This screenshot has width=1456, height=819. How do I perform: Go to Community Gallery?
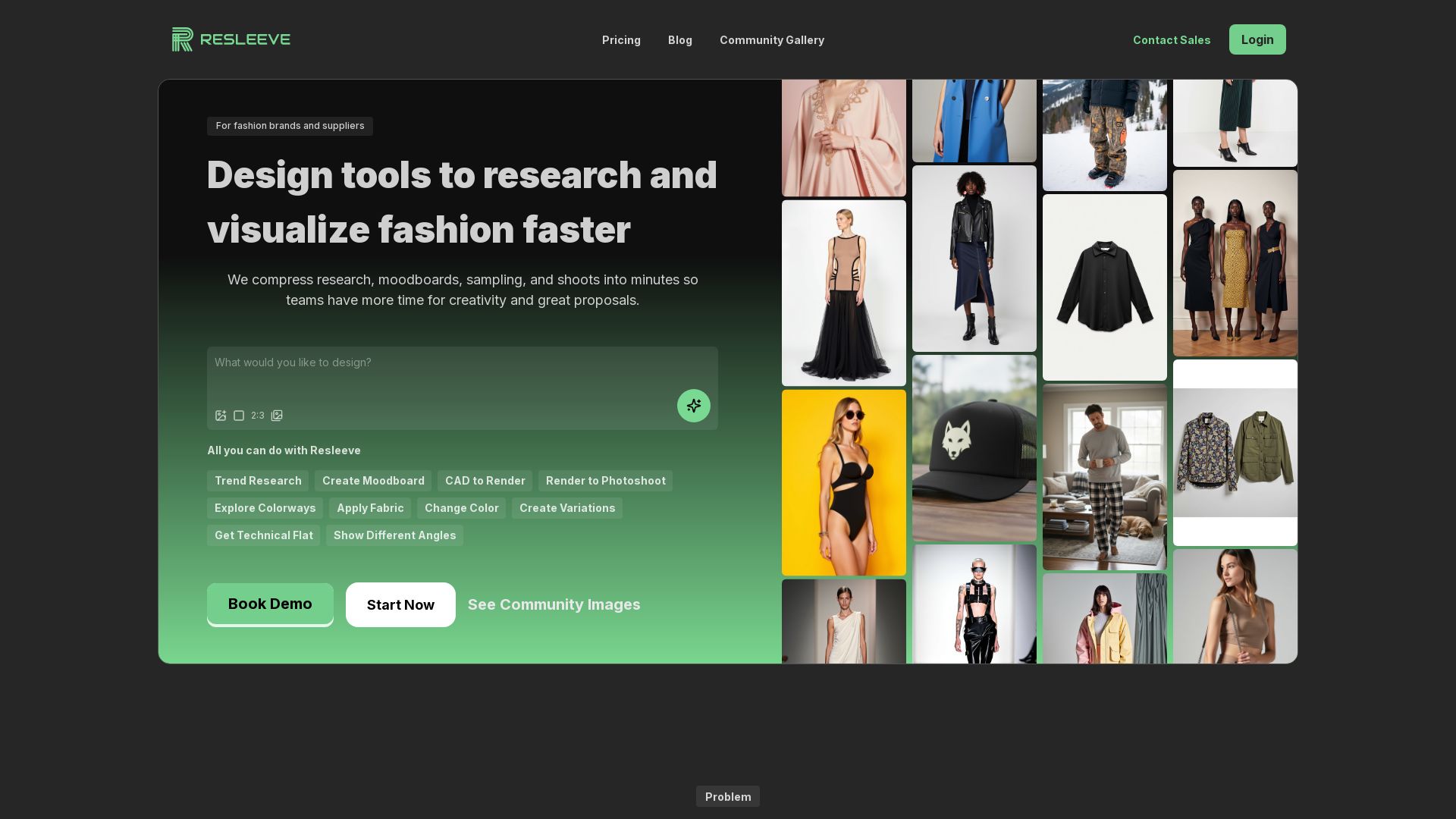click(x=771, y=40)
